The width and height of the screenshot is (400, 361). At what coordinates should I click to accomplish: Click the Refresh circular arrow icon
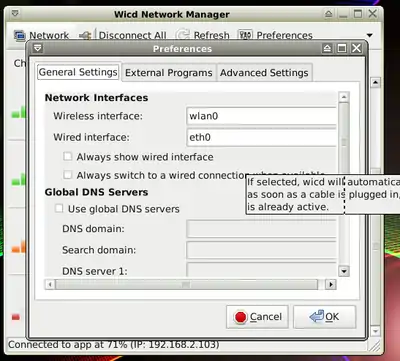click(182, 35)
